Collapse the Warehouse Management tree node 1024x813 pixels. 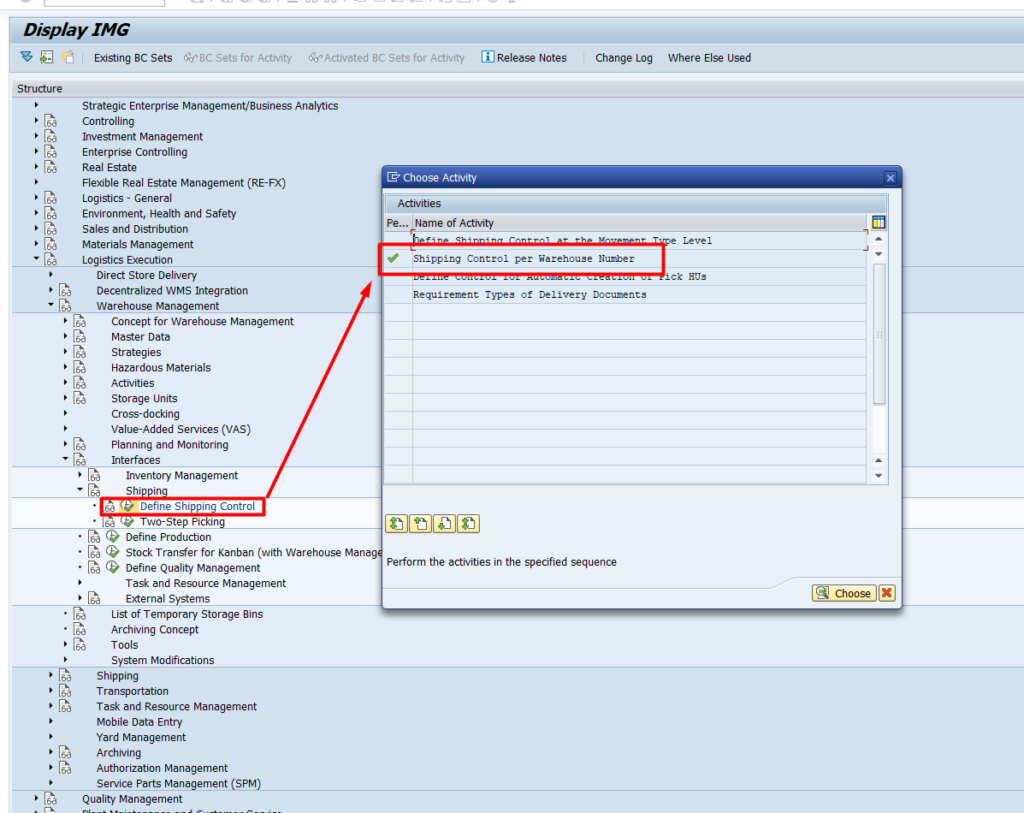pyautogui.click(x=51, y=306)
